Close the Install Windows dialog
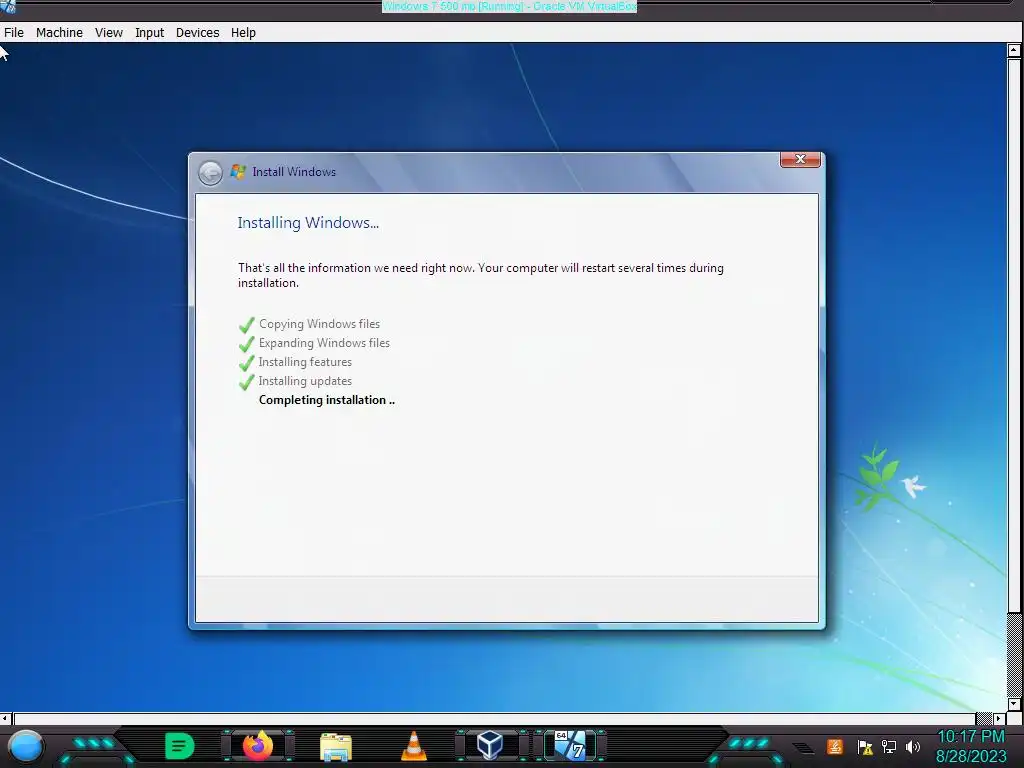 pos(800,159)
